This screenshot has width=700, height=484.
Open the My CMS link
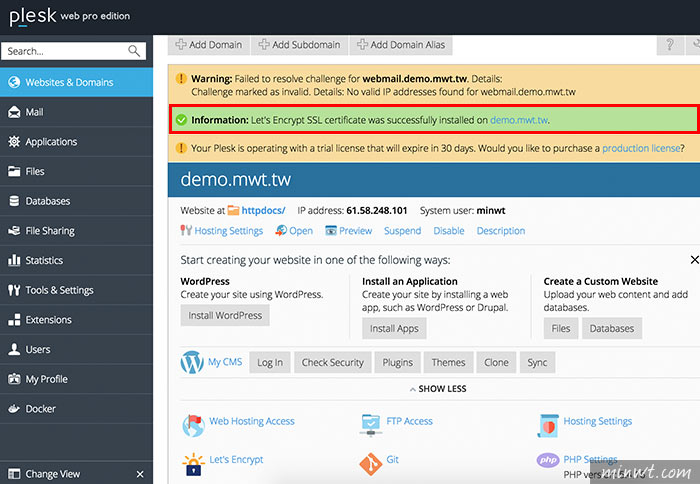point(225,362)
